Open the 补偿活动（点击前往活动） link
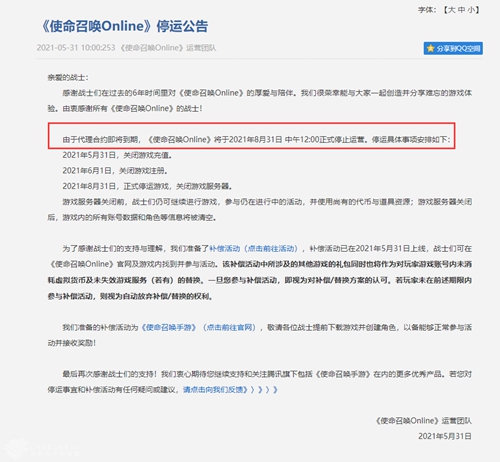This screenshot has width=500, height=462. (x=253, y=248)
